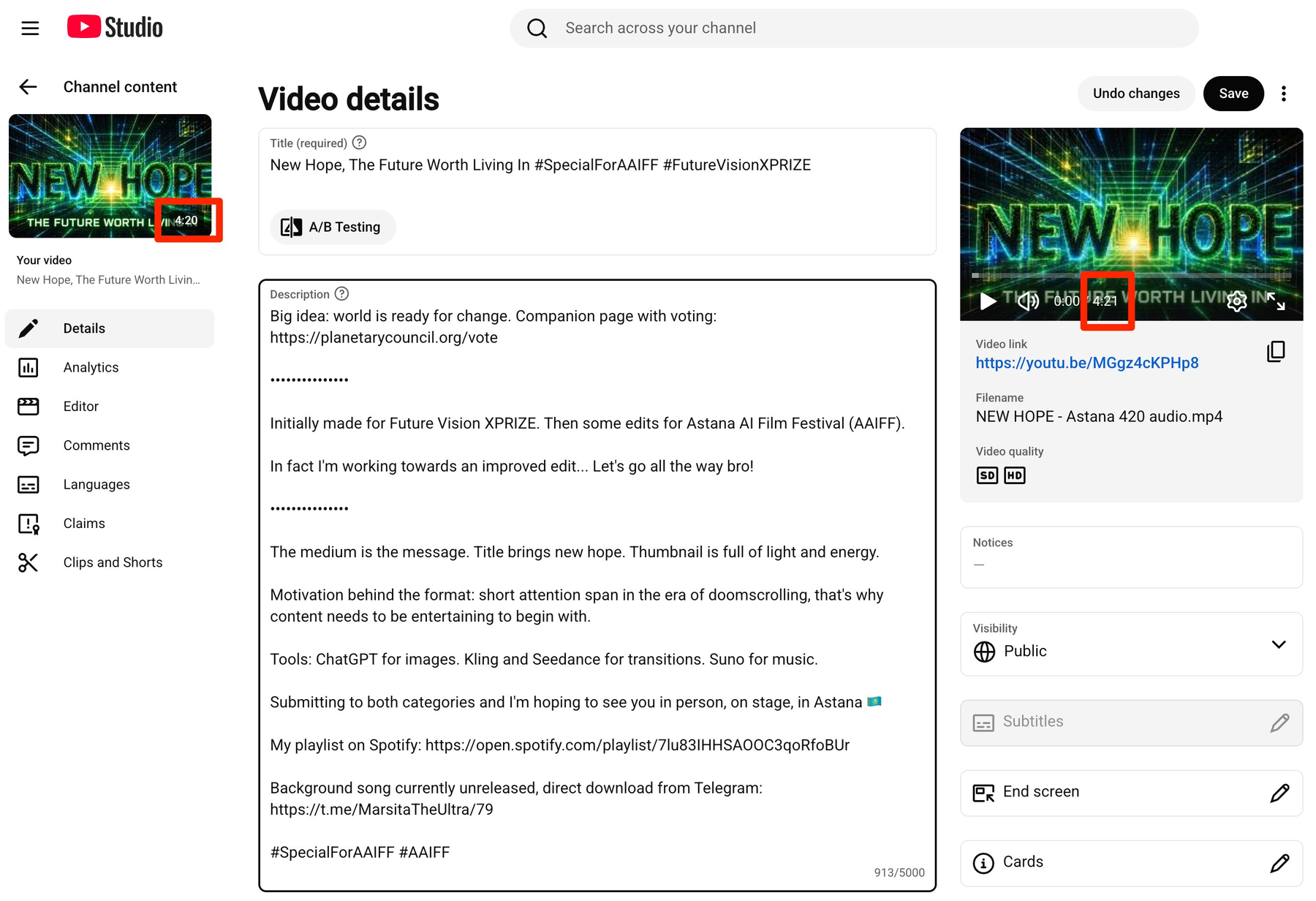Click the YouTube Studio logo
This screenshot has width=1316, height=901.
coord(115,27)
